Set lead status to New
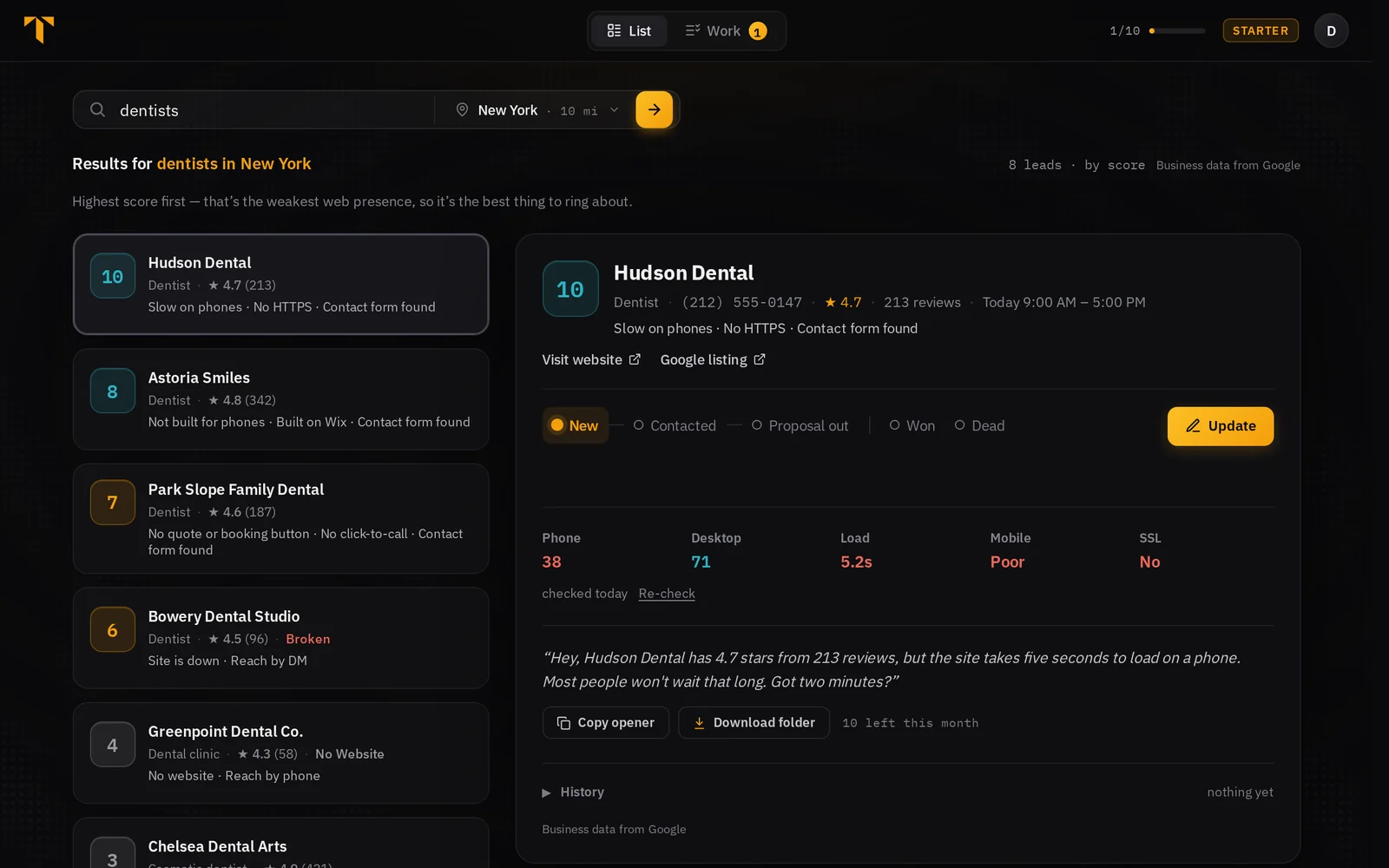 (575, 425)
